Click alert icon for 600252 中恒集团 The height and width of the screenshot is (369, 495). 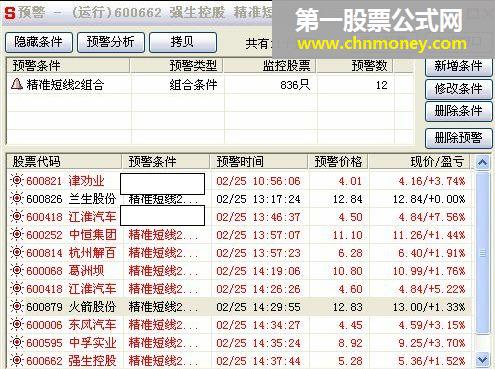(17, 235)
